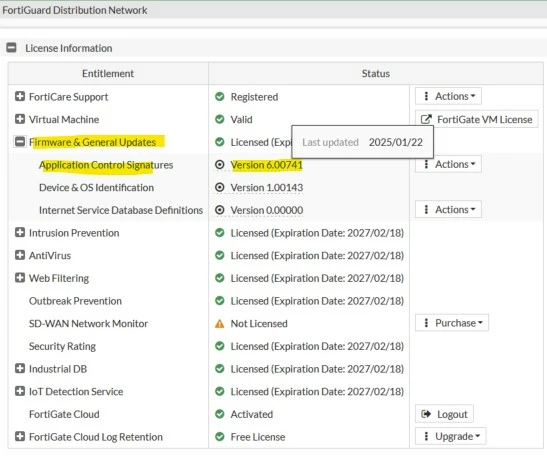Open Upgrade dropdown for Cloud Log Retention
This screenshot has height=456, width=547.
click(450, 436)
